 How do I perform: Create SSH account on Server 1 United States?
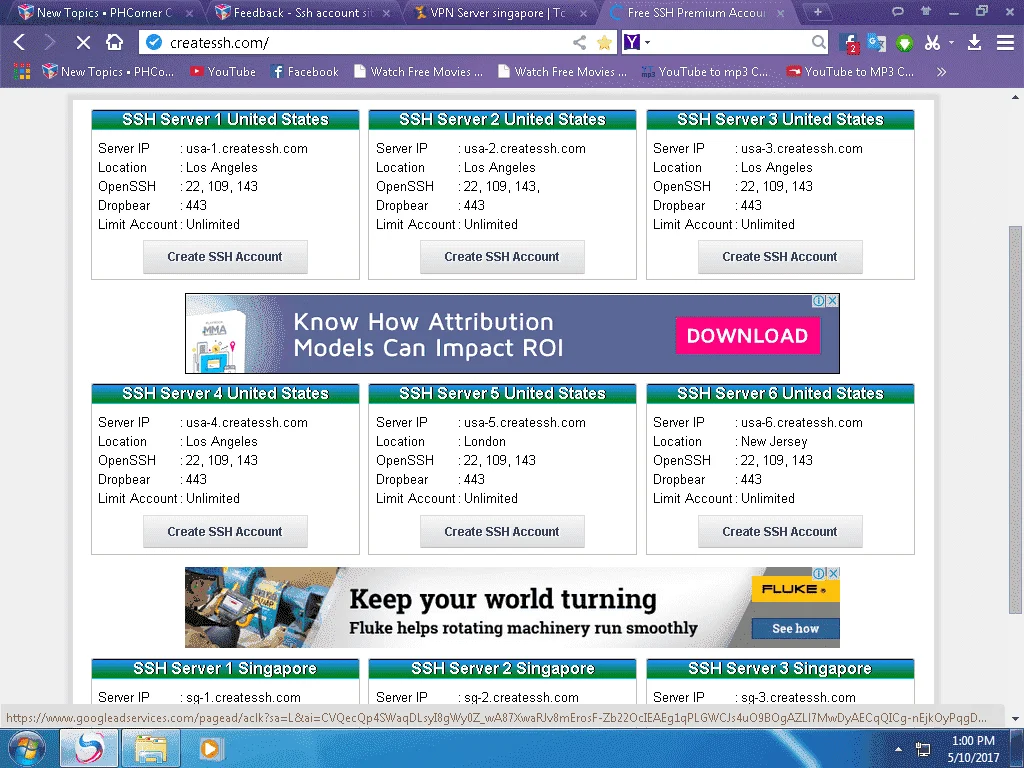pyautogui.click(x=225, y=257)
